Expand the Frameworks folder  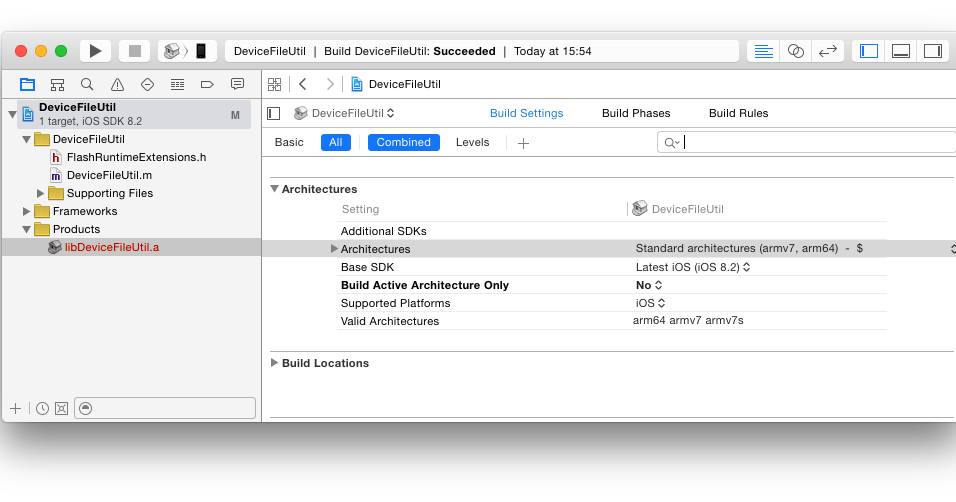tap(26, 211)
